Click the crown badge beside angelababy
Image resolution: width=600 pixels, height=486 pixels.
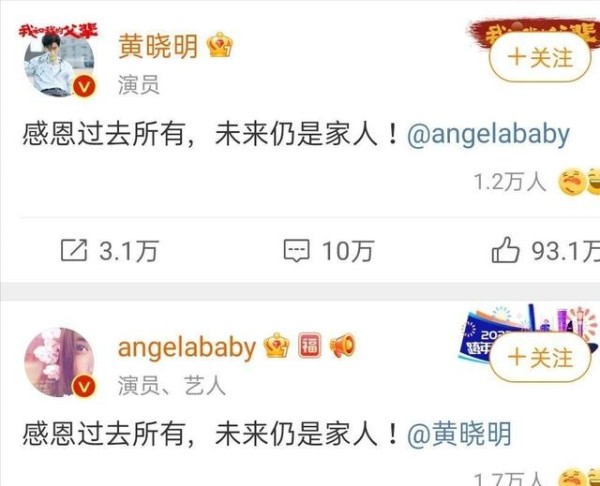point(276,346)
